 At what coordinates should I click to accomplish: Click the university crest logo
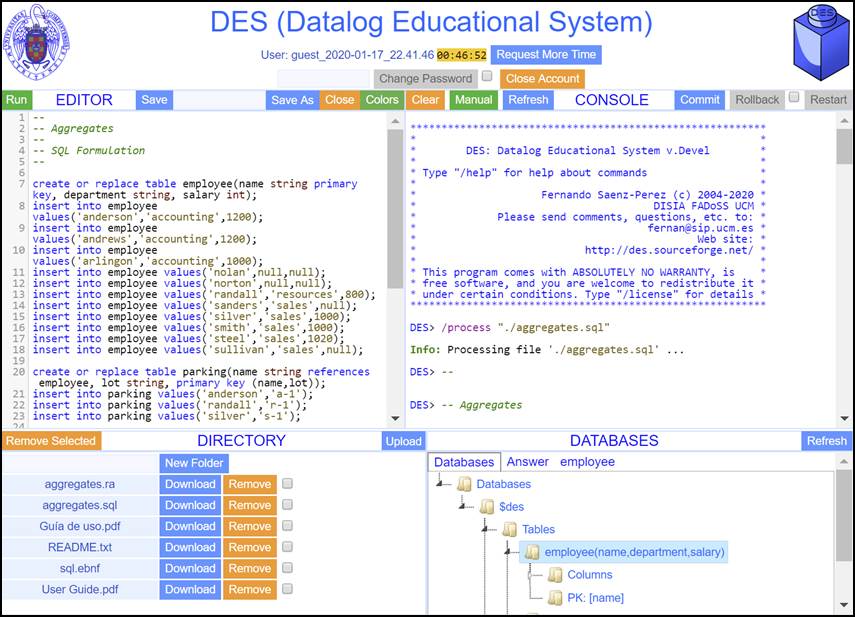point(37,42)
